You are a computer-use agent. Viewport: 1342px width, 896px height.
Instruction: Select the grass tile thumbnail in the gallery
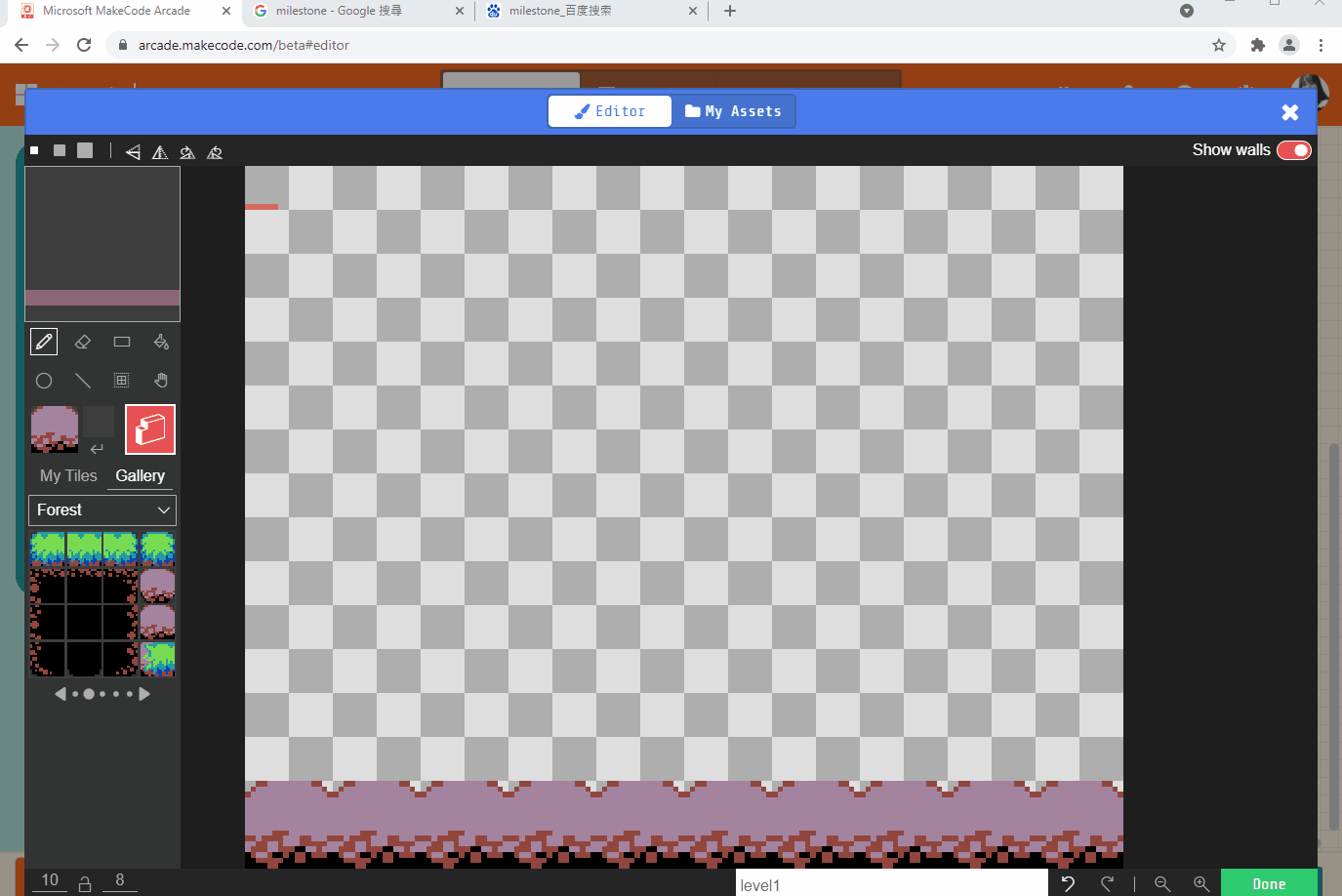pyautogui.click(x=47, y=548)
